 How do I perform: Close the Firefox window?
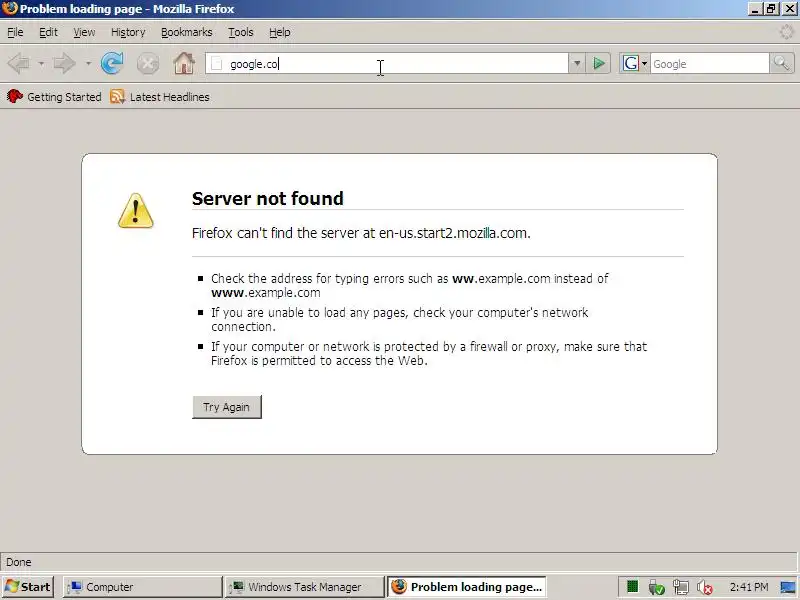789,9
